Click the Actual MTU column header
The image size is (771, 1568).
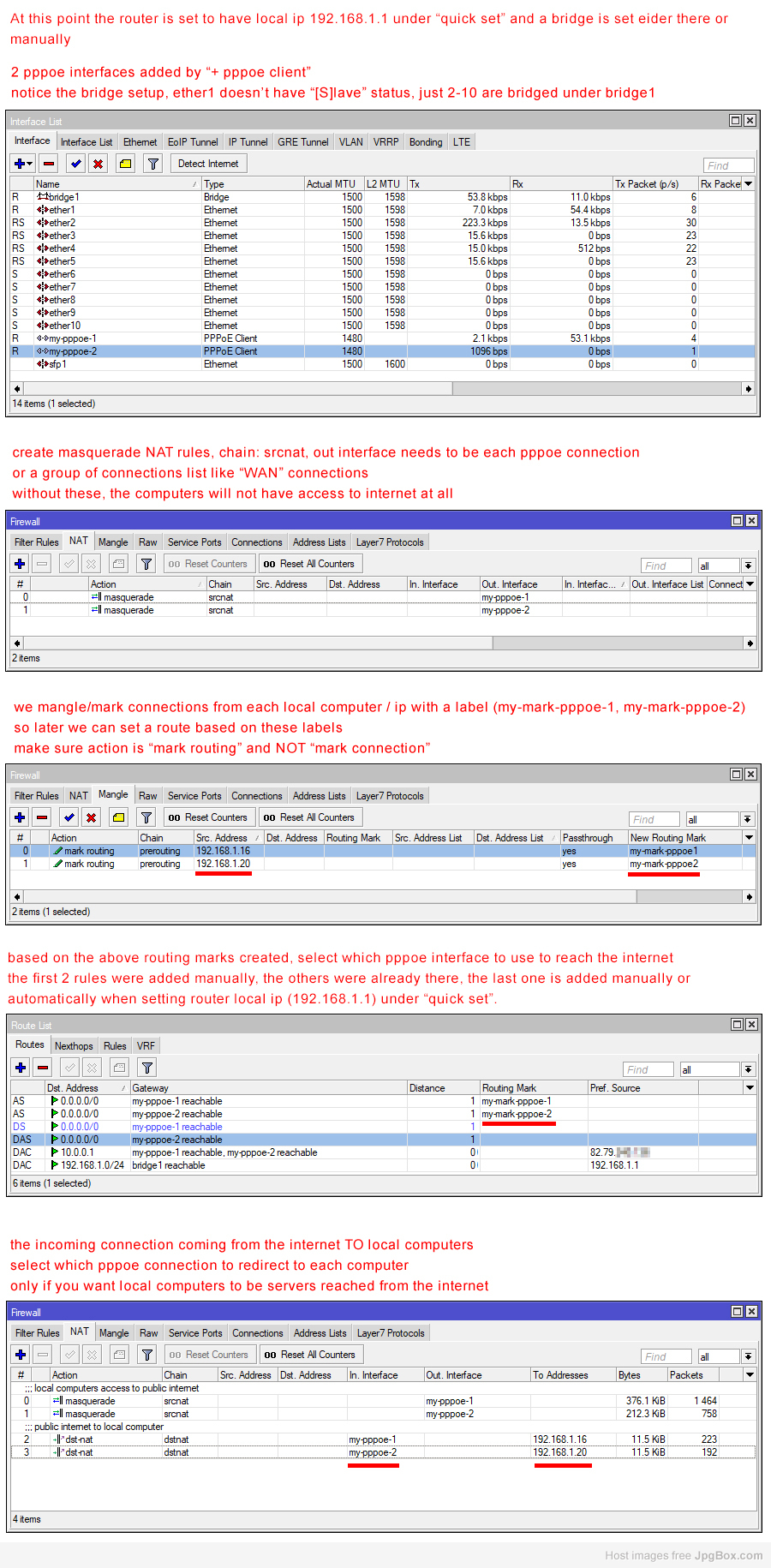coord(334,183)
